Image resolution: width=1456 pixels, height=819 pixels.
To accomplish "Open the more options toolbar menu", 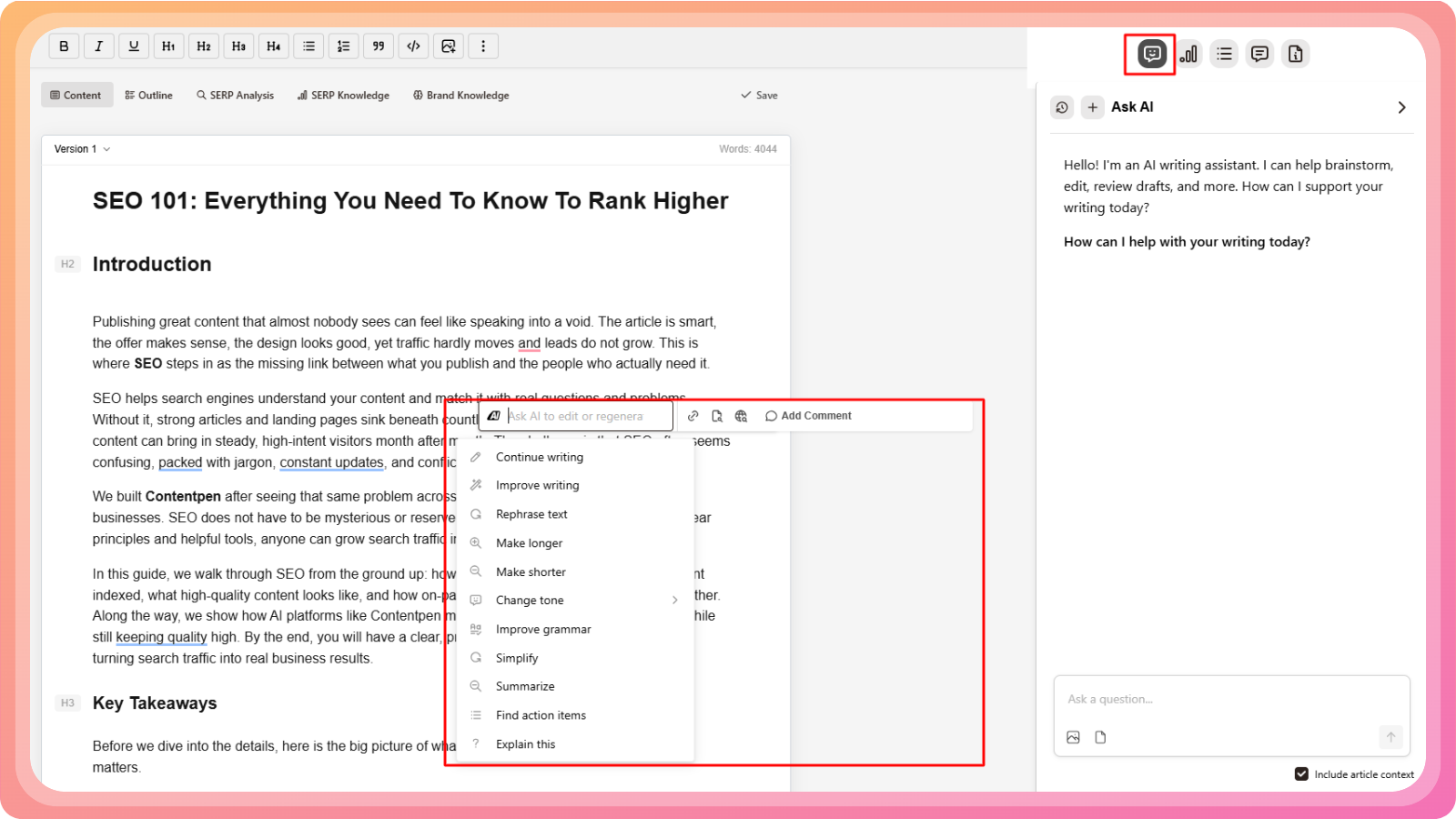I will click(483, 46).
